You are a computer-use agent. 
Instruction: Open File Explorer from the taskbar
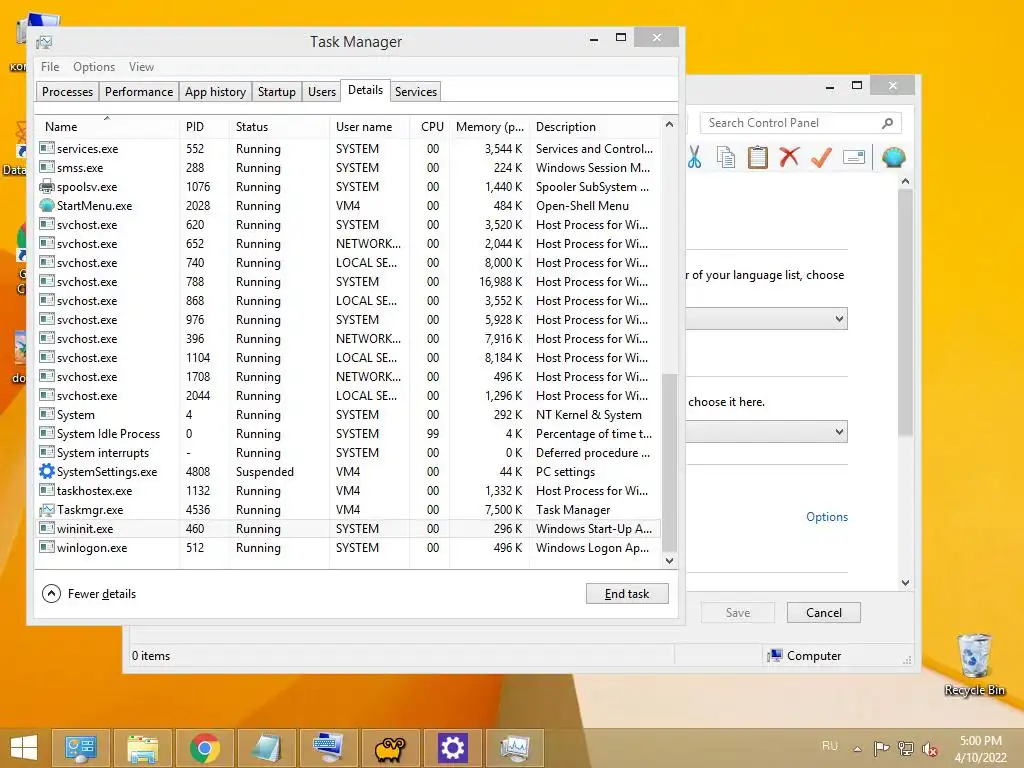tap(143, 748)
